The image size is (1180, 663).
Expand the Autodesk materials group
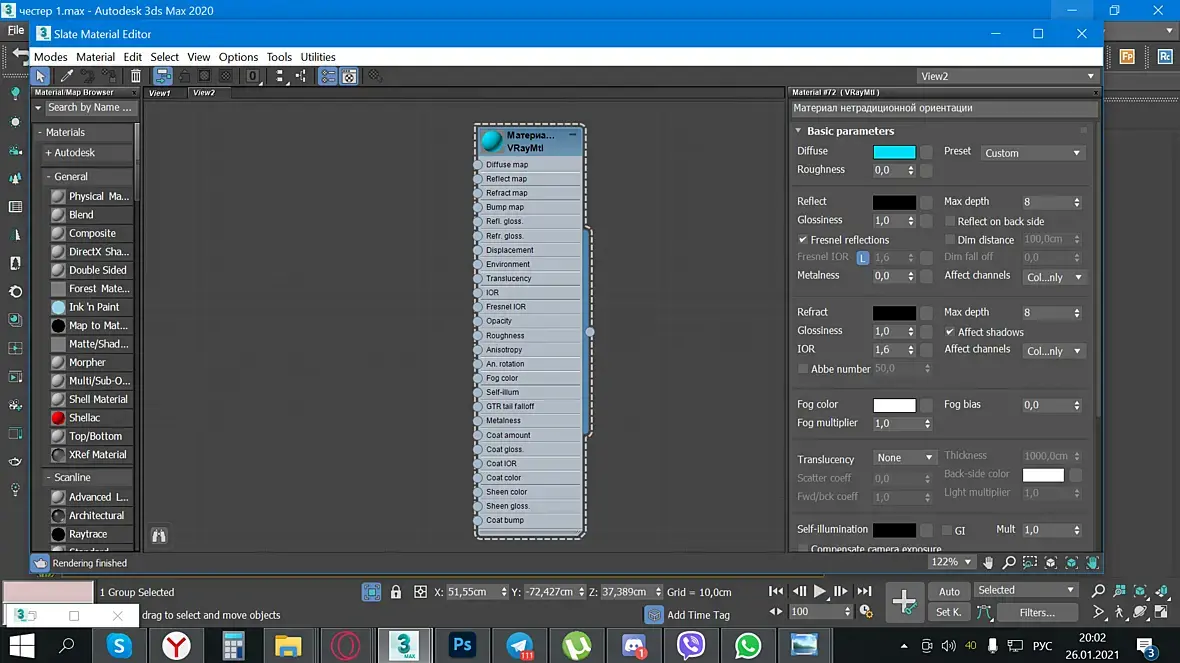[49, 152]
